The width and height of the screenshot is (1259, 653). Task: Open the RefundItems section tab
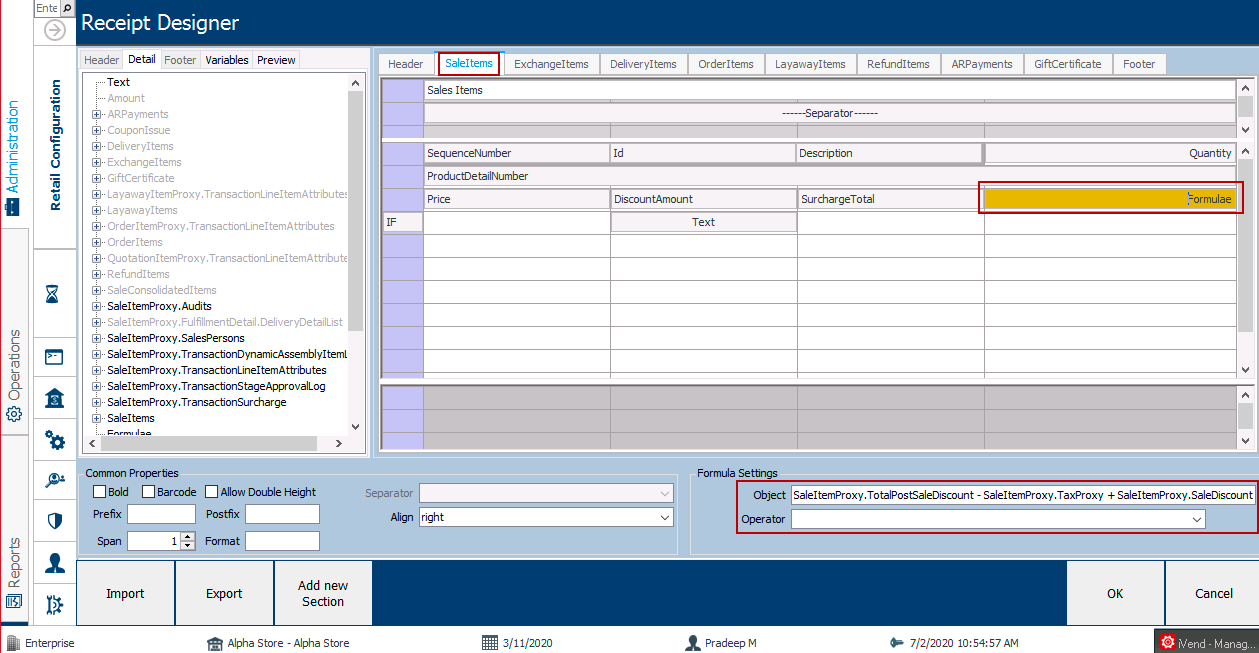898,64
